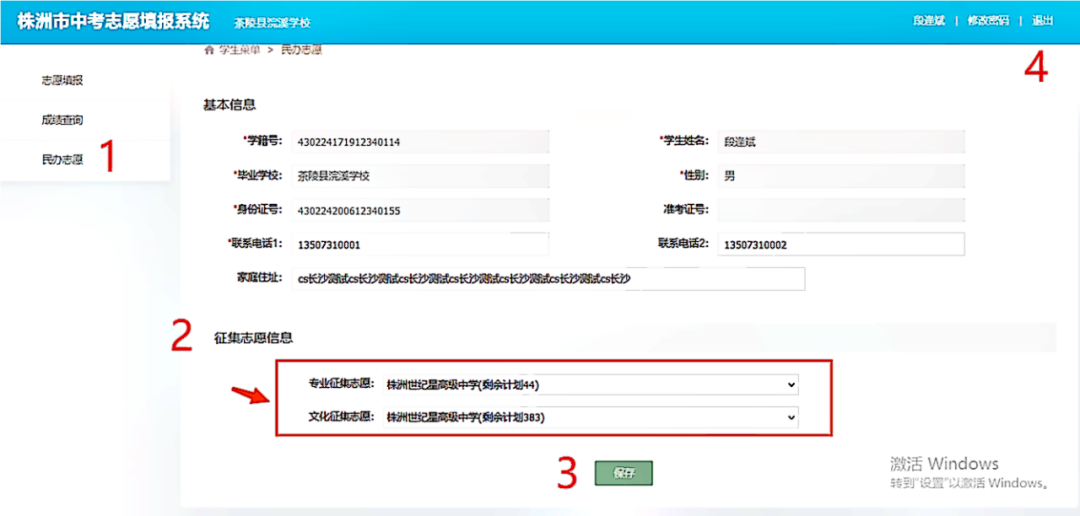
Task: Expand the 专业征集志愿 dropdown
Action: point(590,385)
